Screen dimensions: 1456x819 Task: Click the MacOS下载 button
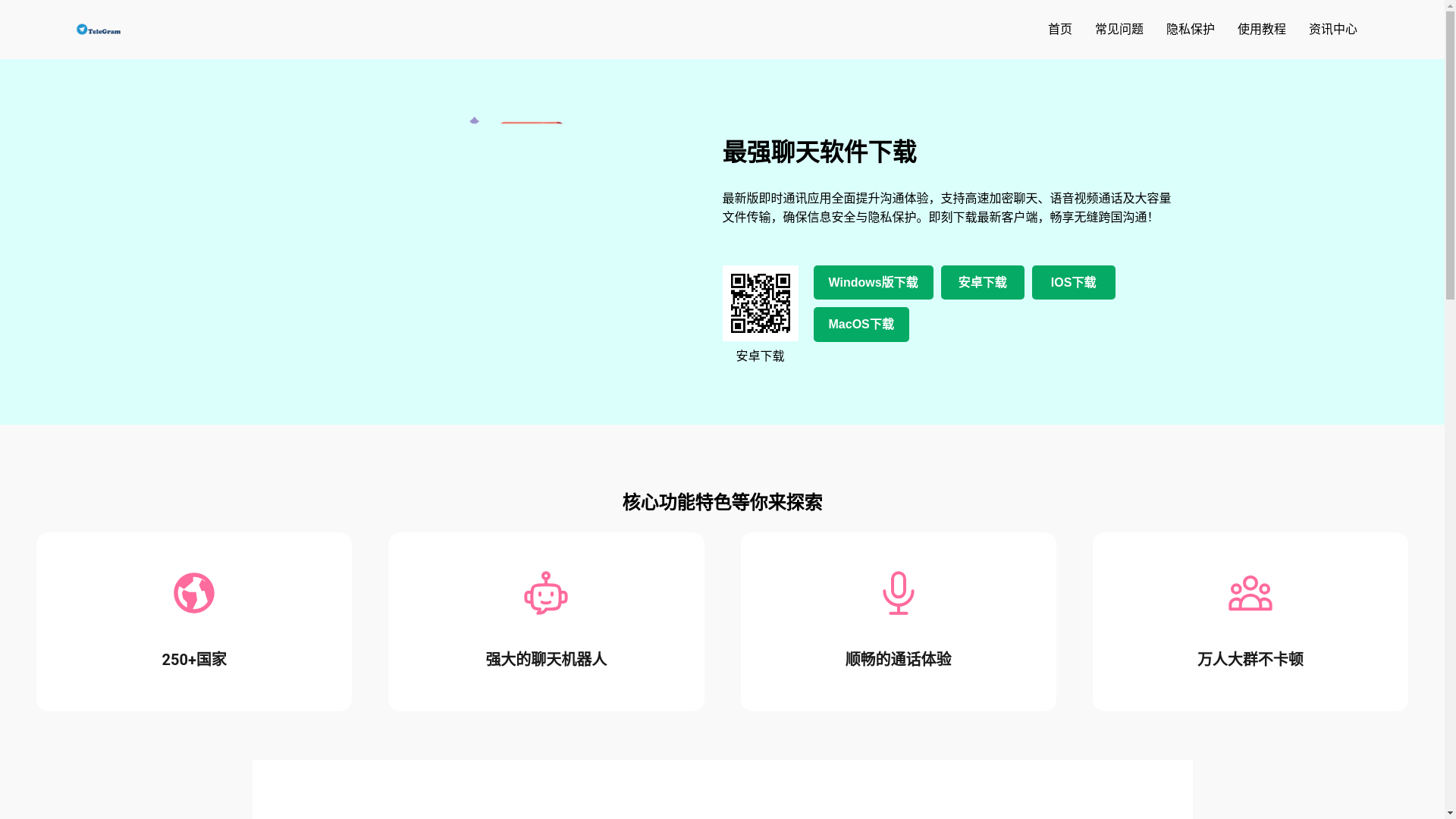pyautogui.click(x=861, y=325)
